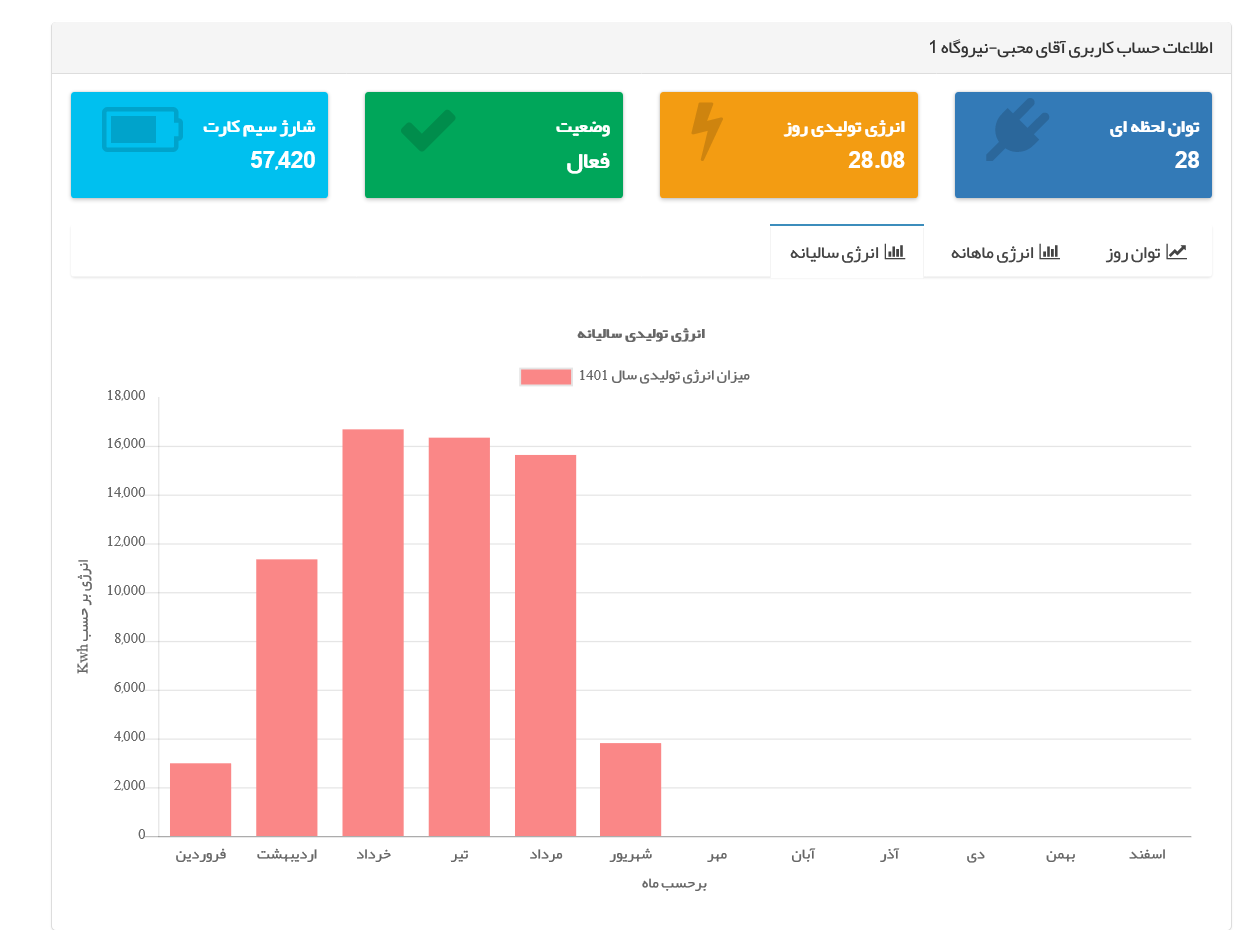Viewport: 1257px width, 930px height.
Task: Click the تیر bar in the chart
Action: [x=459, y=637]
